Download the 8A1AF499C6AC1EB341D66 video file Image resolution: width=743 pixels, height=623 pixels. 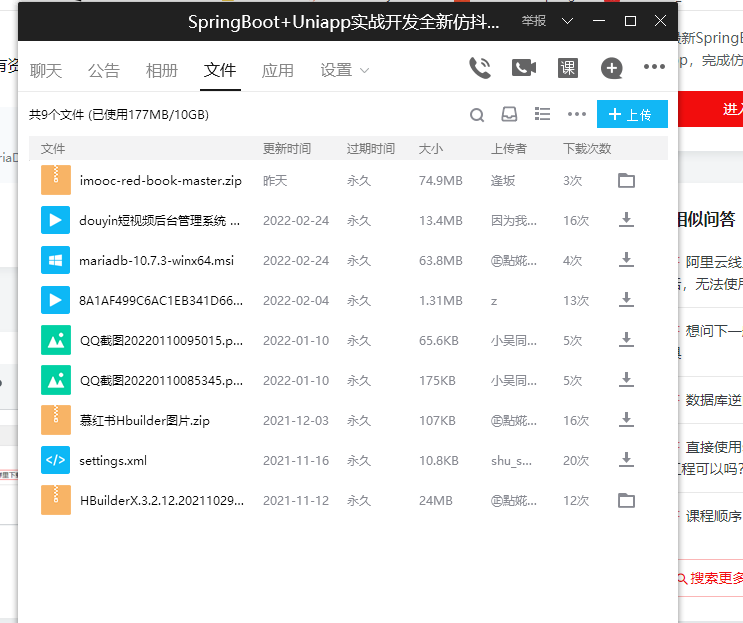click(x=626, y=300)
